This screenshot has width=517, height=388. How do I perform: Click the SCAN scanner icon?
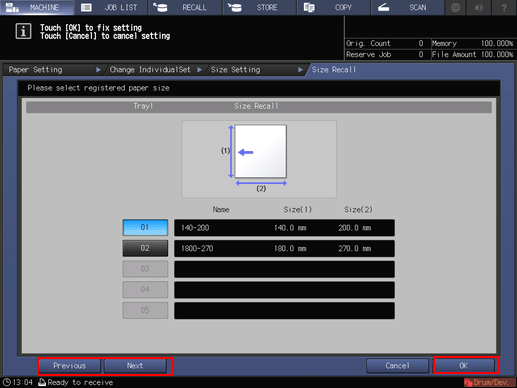[x=383, y=7]
